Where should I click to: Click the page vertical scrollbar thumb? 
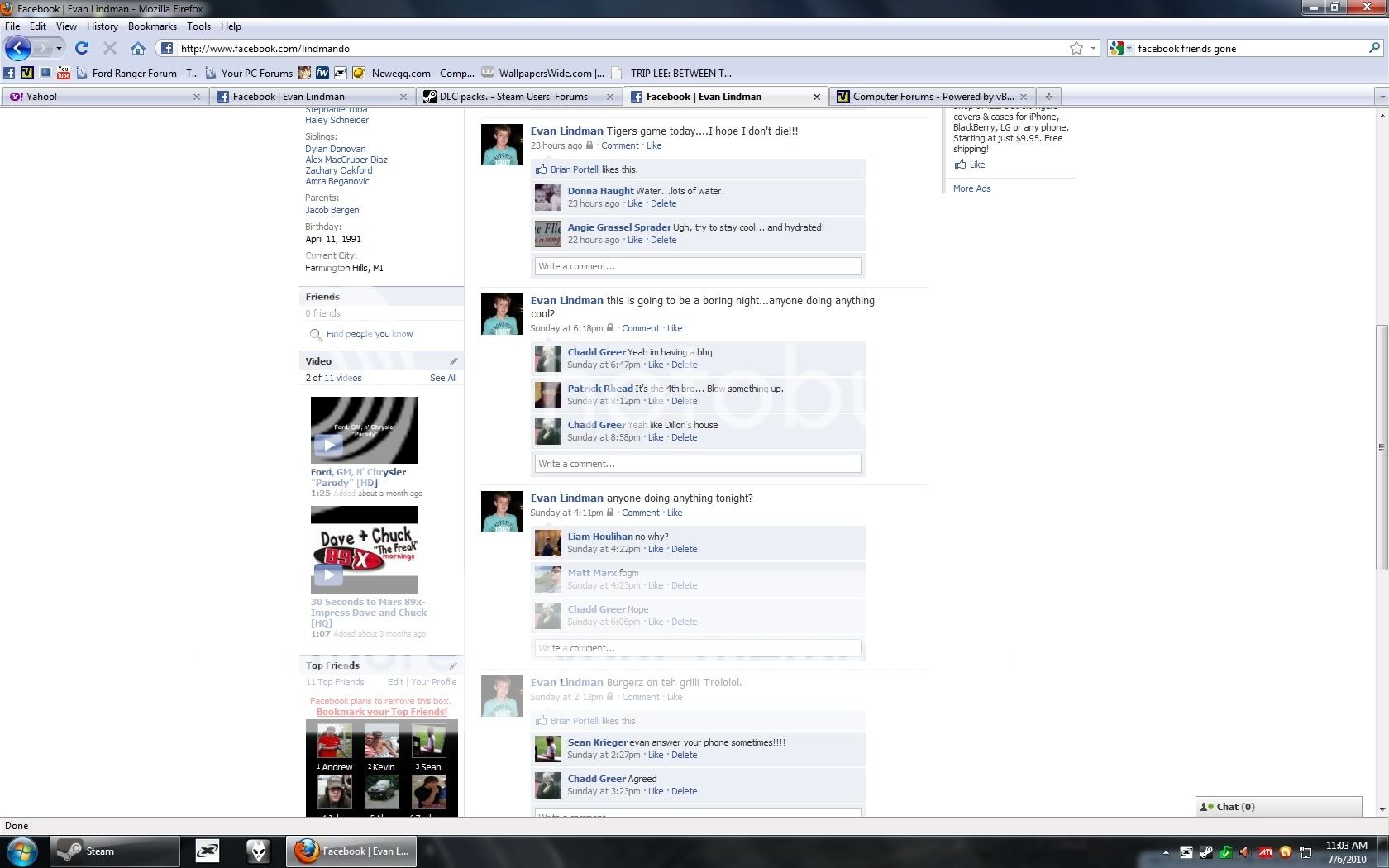(1382, 447)
